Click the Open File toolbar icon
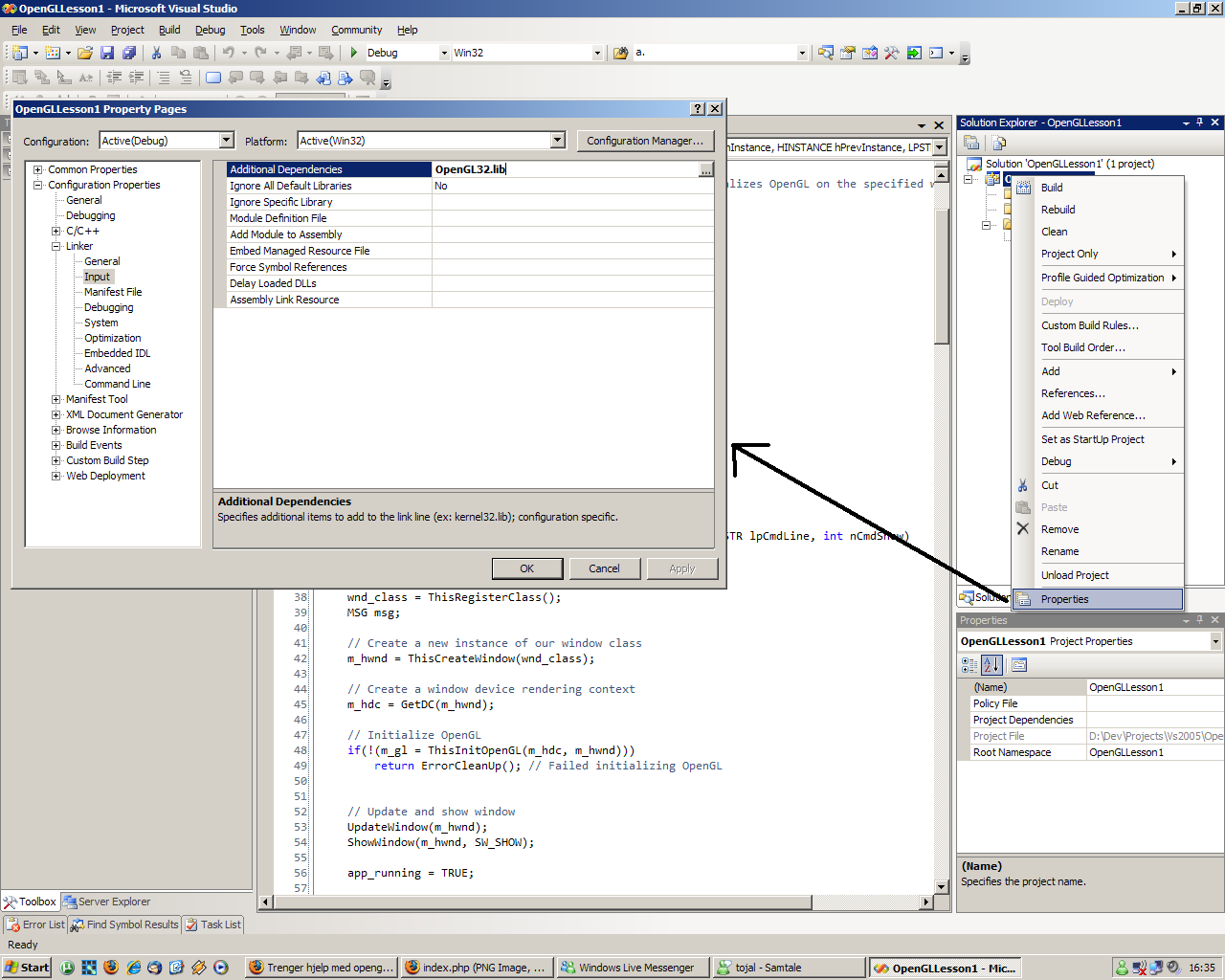This screenshot has height=980, width=1225. pos(85,53)
